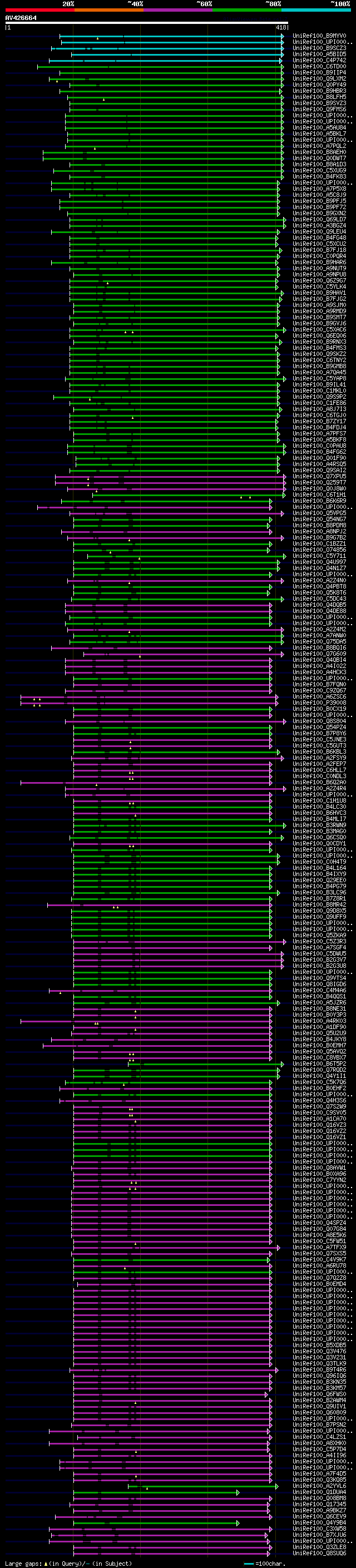
Task: Open hit UniRef100_C4P742
Action: [x=319, y=60]
